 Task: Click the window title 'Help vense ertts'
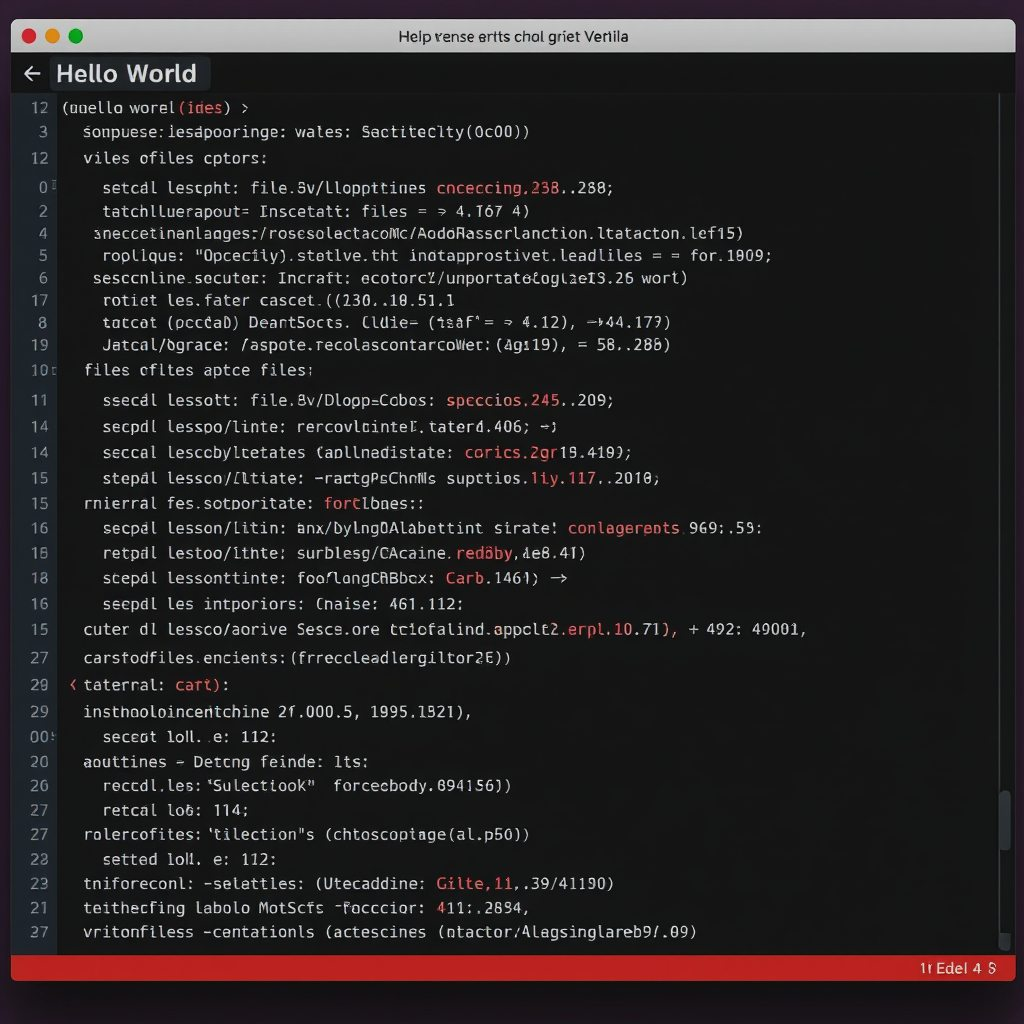(513, 37)
